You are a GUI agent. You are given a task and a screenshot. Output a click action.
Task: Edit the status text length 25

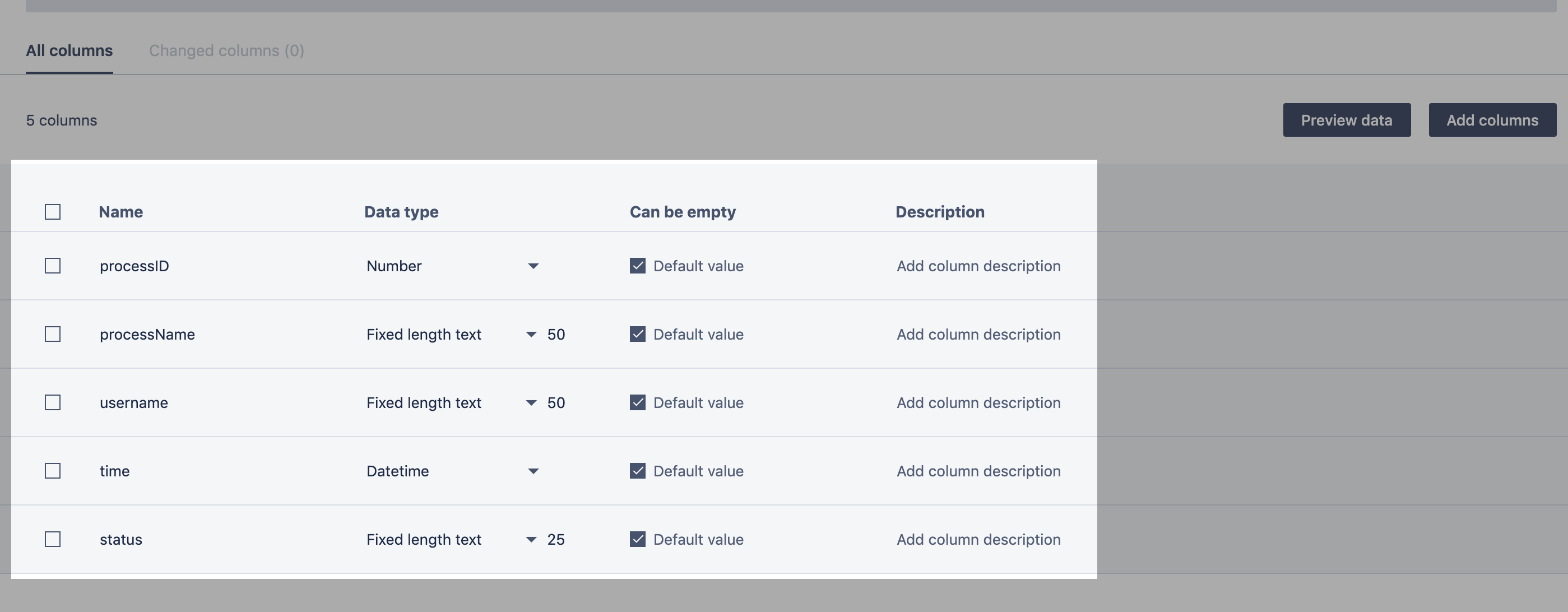coord(556,540)
